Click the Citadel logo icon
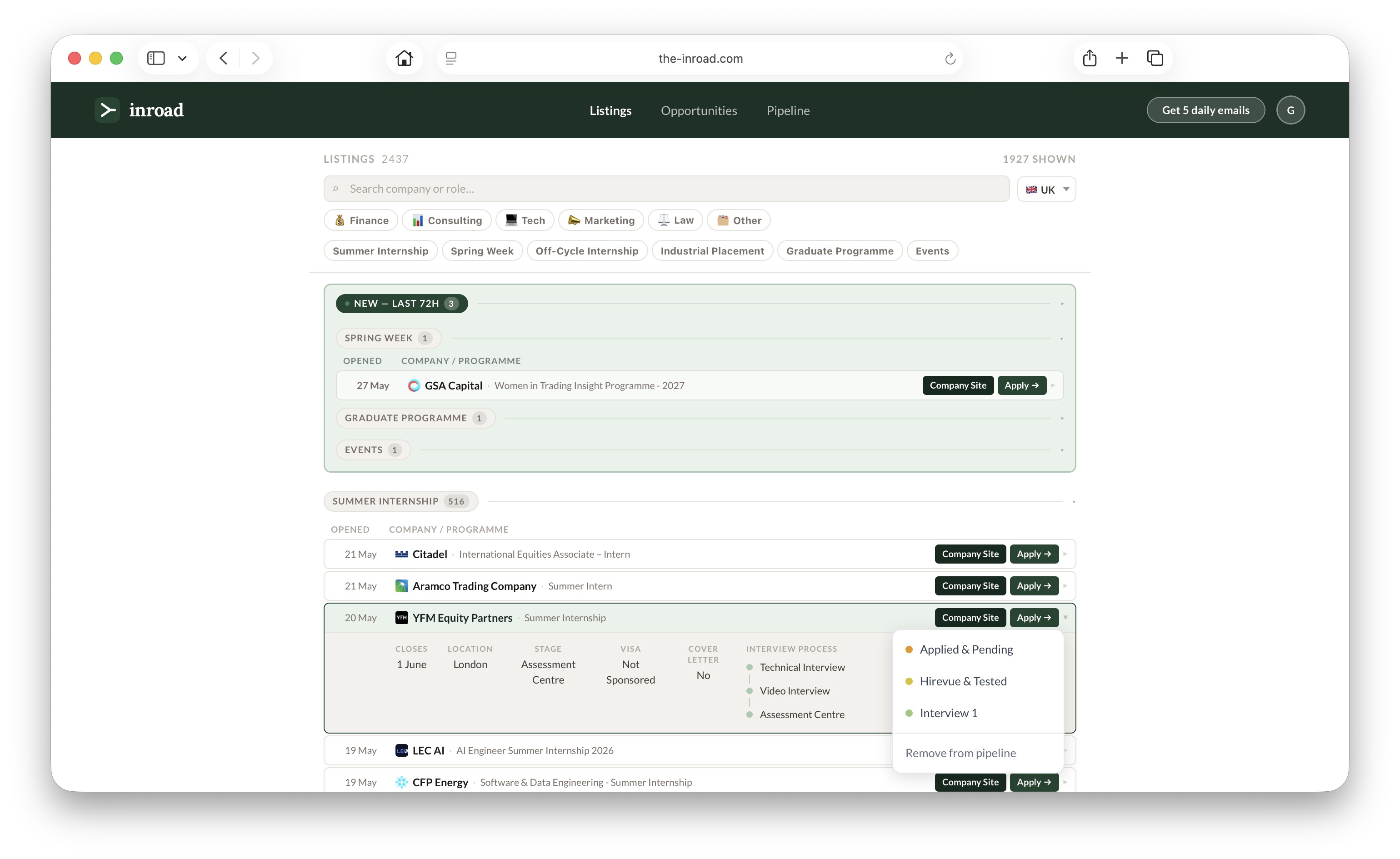This screenshot has width=1400, height=859. point(402,554)
